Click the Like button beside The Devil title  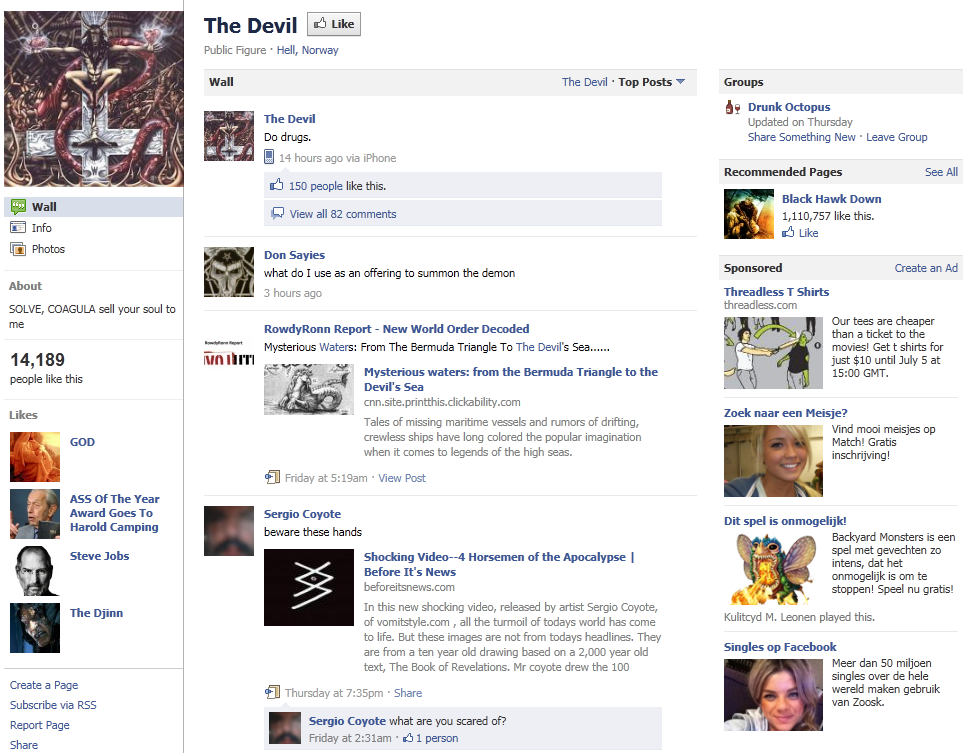pos(334,24)
